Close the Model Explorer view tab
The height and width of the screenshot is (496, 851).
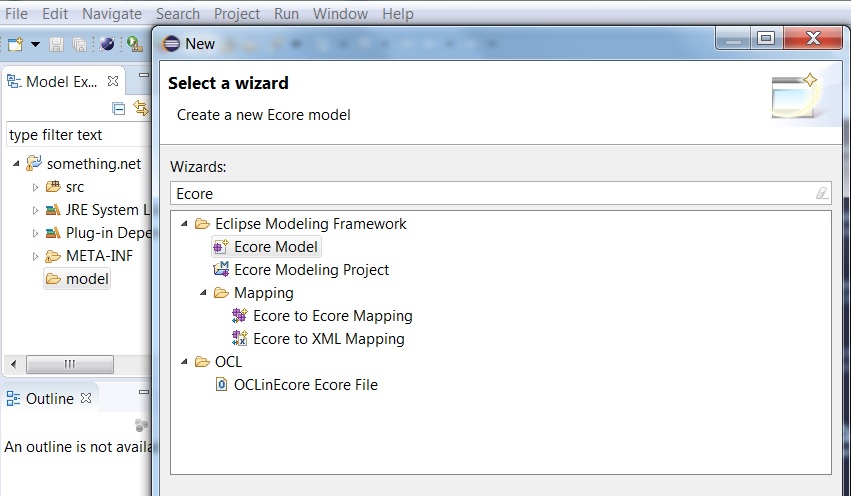pyautogui.click(x=113, y=81)
